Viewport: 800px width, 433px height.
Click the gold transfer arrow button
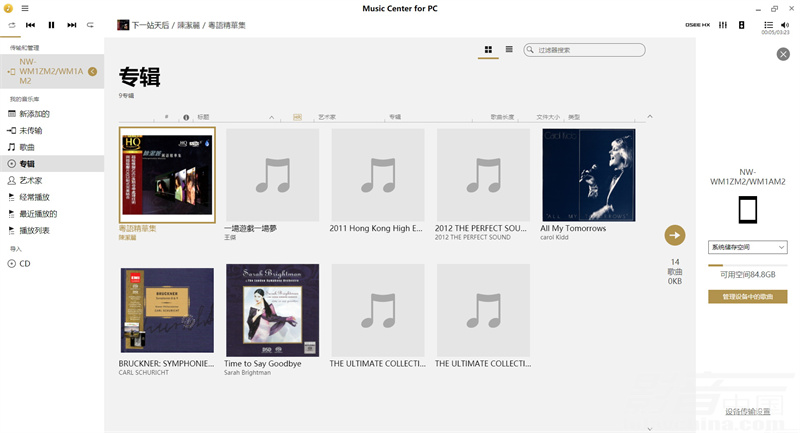pos(674,235)
